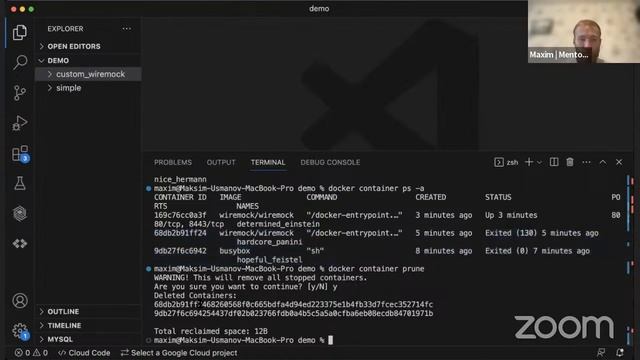This screenshot has height=360, width=640.
Task: Open the launch profile dropdown arrow
Action: pos(539,162)
